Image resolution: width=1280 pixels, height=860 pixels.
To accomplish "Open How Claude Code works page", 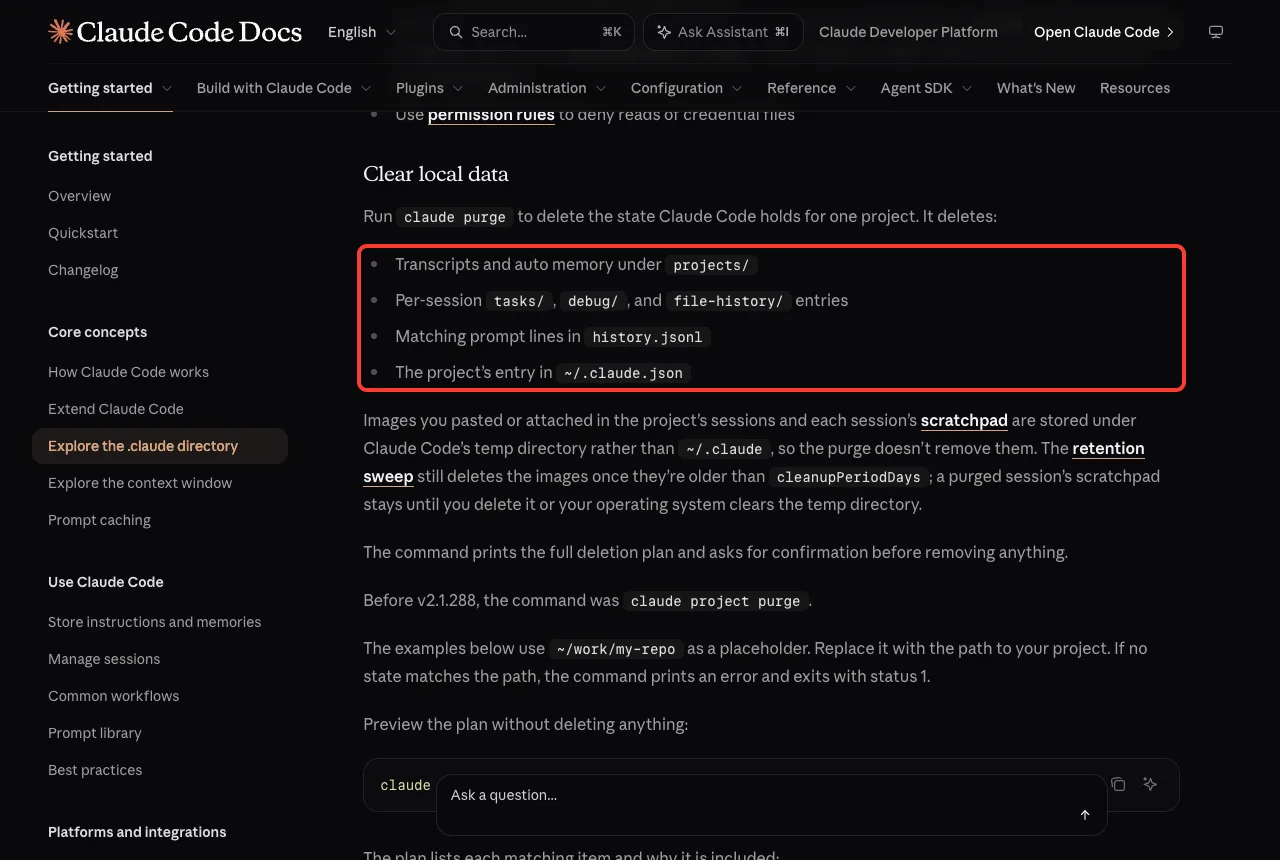I will tap(129, 372).
